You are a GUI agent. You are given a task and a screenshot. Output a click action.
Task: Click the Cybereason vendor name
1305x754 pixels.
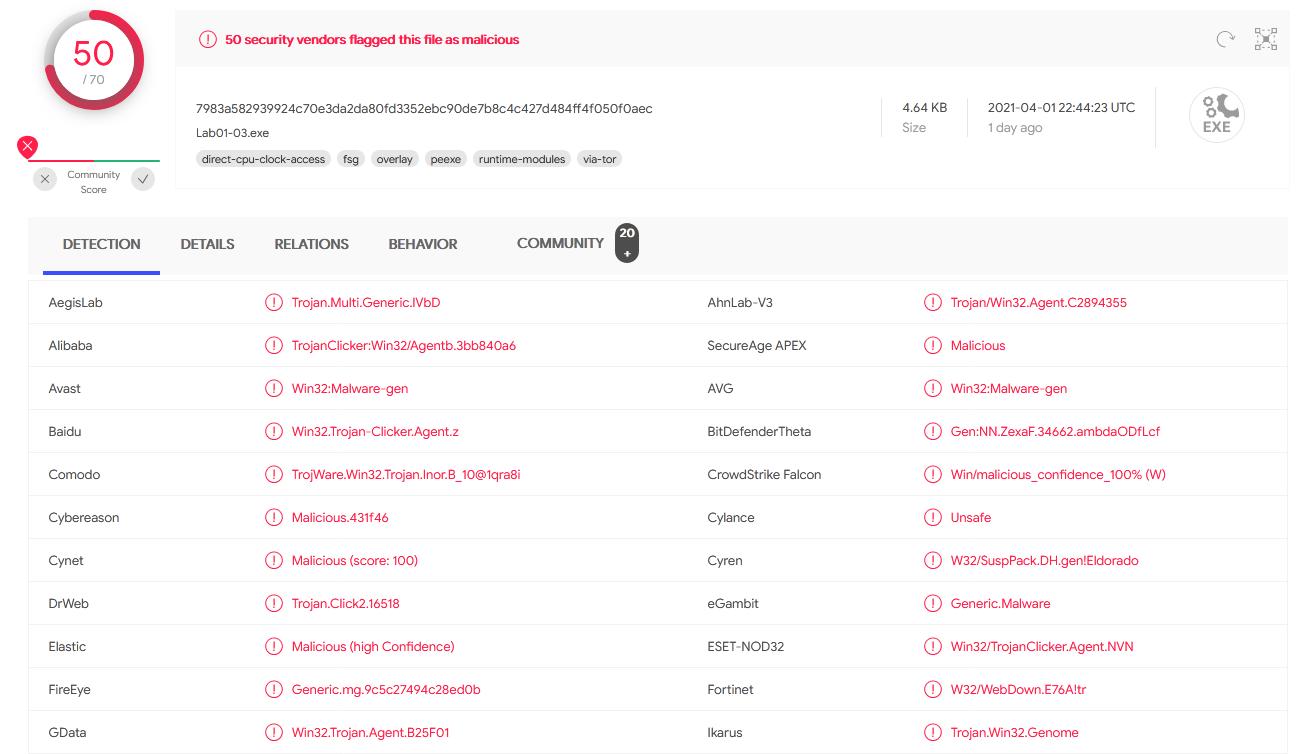pyautogui.click(x=84, y=517)
